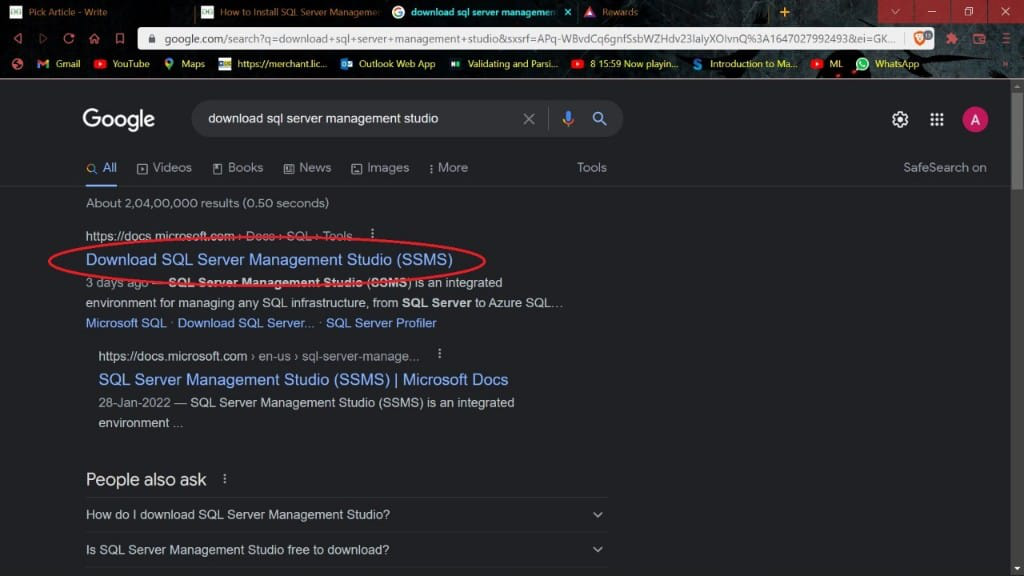This screenshot has width=1024, height=576.
Task: Open the Outlook Web App bookmark
Action: tap(388, 63)
